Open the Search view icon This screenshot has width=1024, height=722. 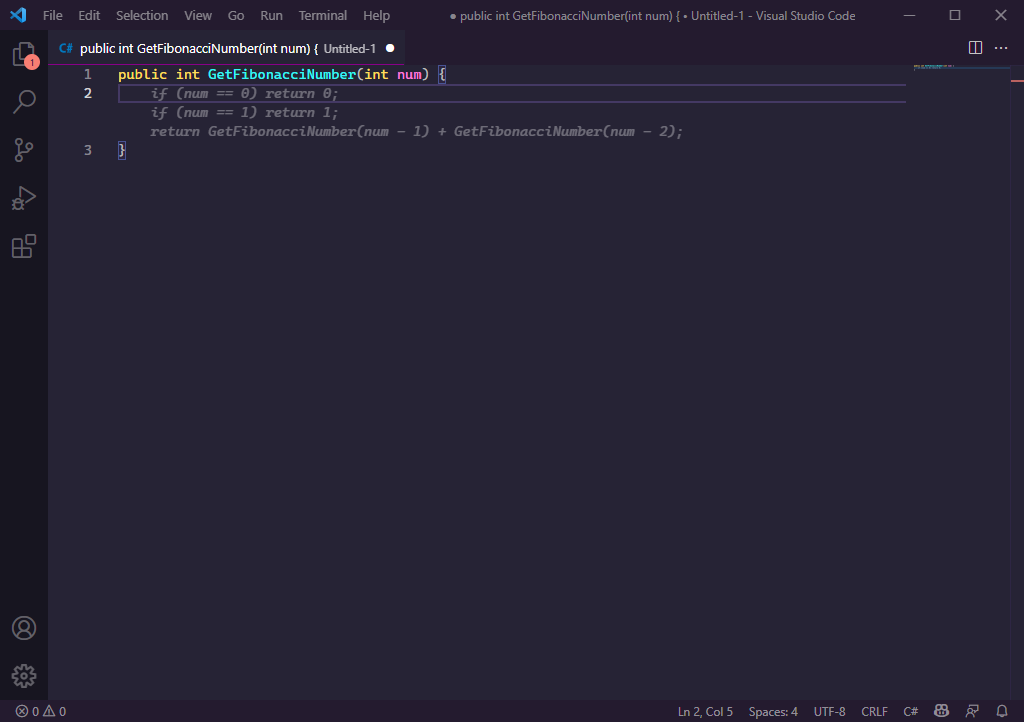tap(24, 102)
